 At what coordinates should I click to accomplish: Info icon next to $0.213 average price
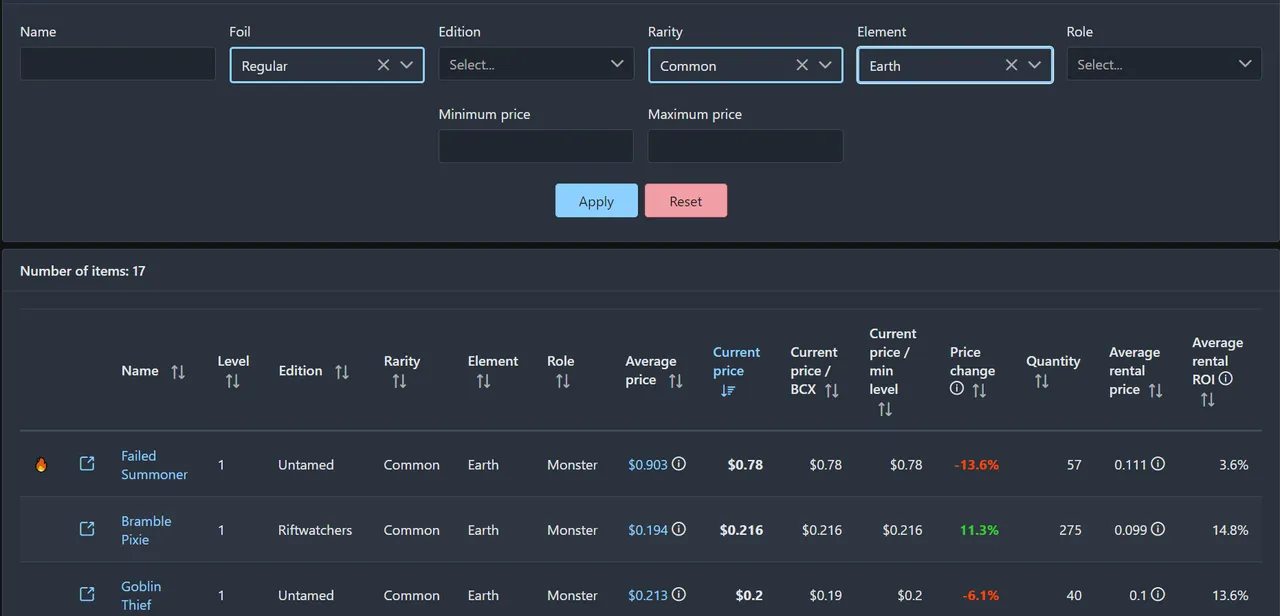click(679, 594)
